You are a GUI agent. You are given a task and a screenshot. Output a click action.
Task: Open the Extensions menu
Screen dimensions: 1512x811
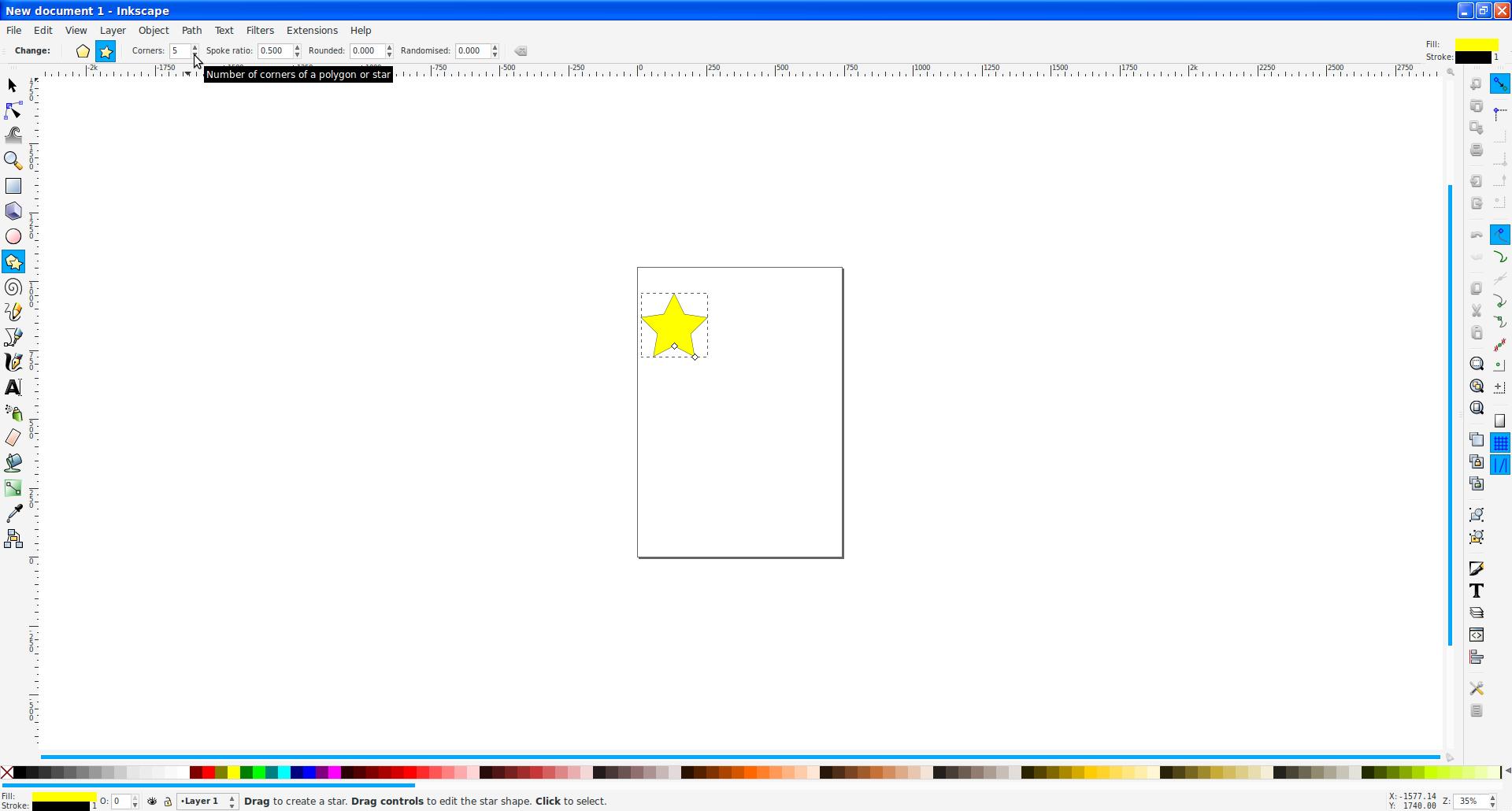(312, 31)
